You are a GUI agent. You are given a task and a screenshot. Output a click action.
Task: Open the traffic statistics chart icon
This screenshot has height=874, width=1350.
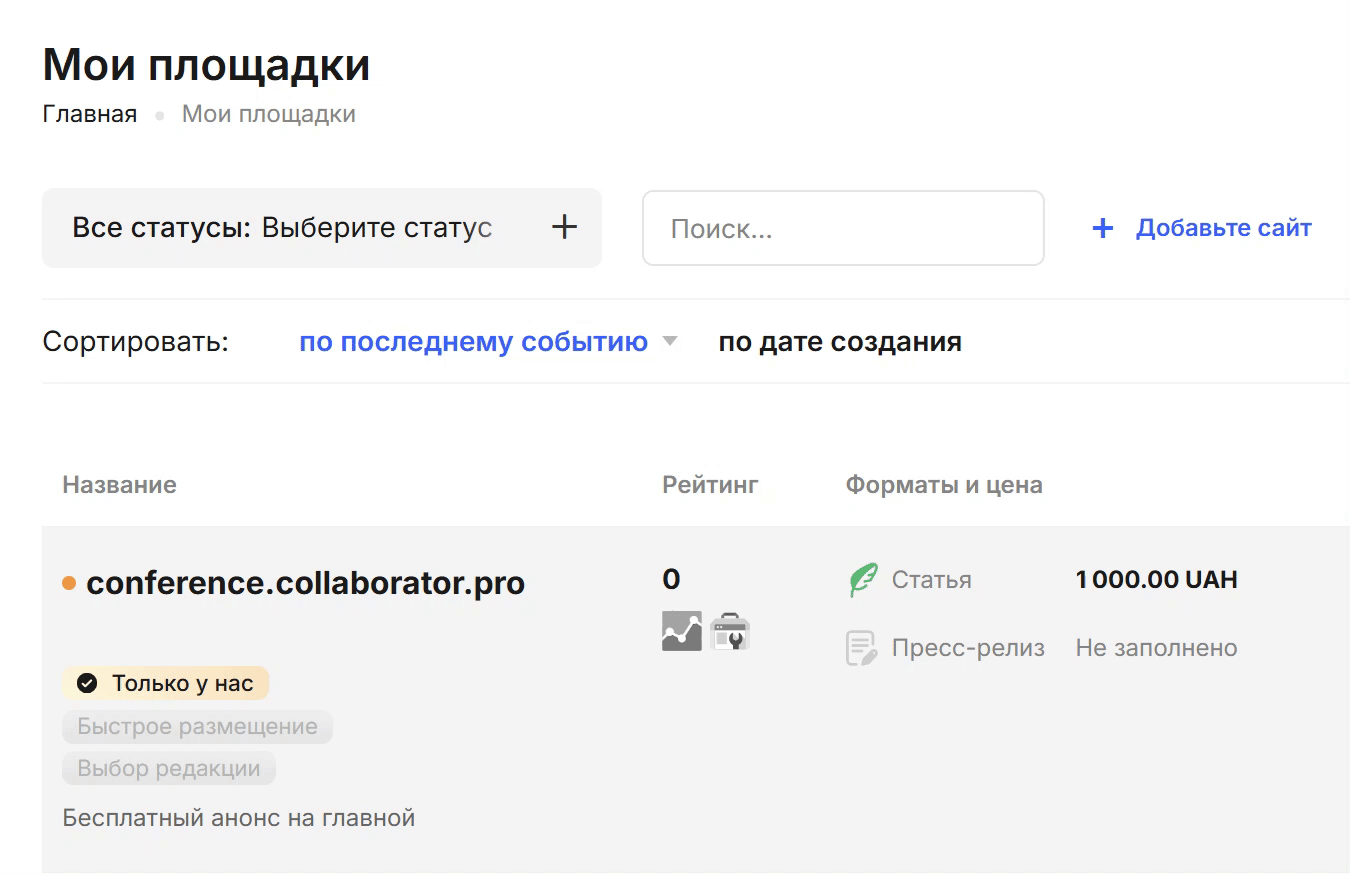(x=681, y=631)
